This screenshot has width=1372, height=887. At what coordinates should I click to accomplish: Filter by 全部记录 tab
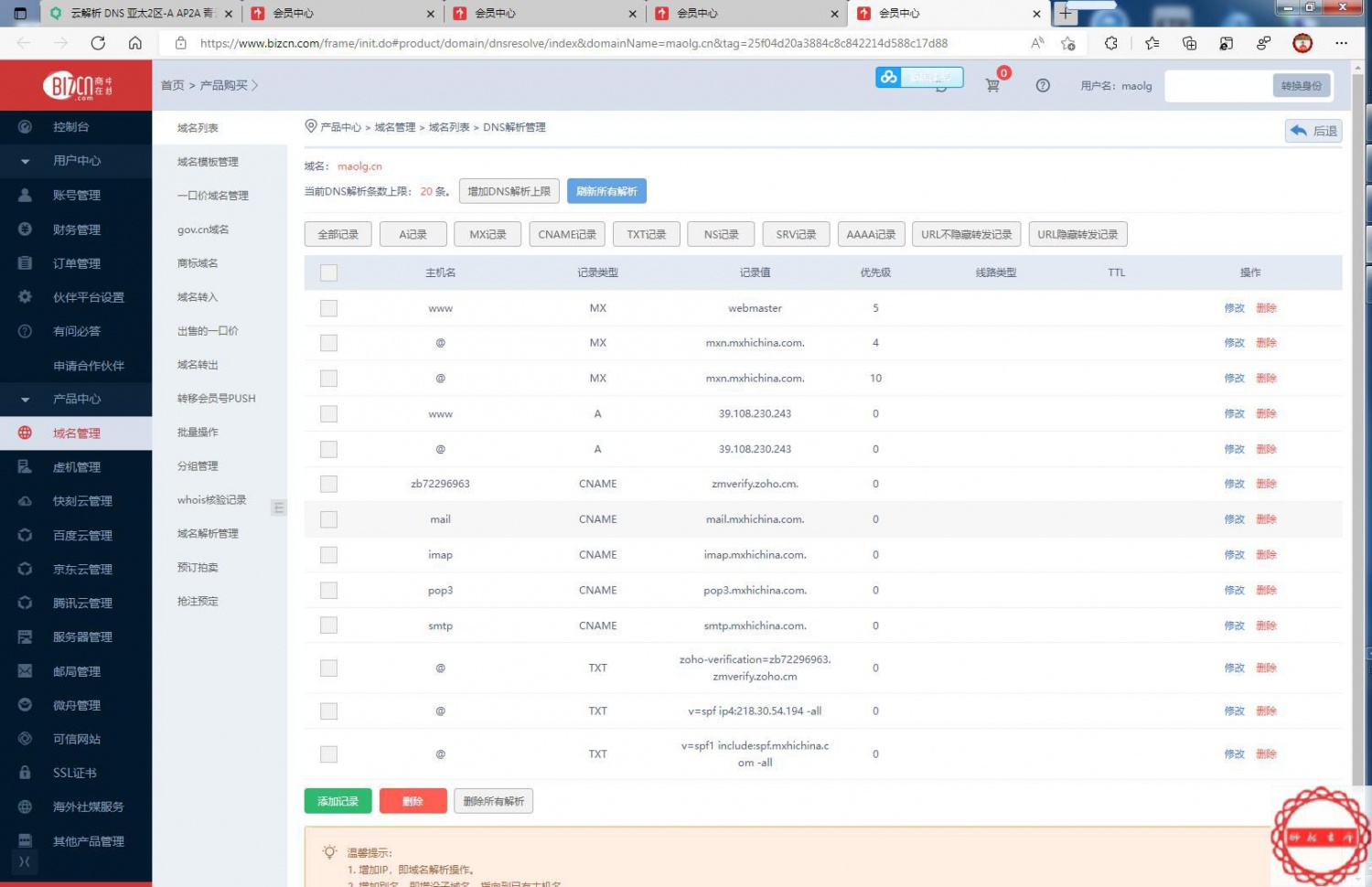[x=338, y=234]
